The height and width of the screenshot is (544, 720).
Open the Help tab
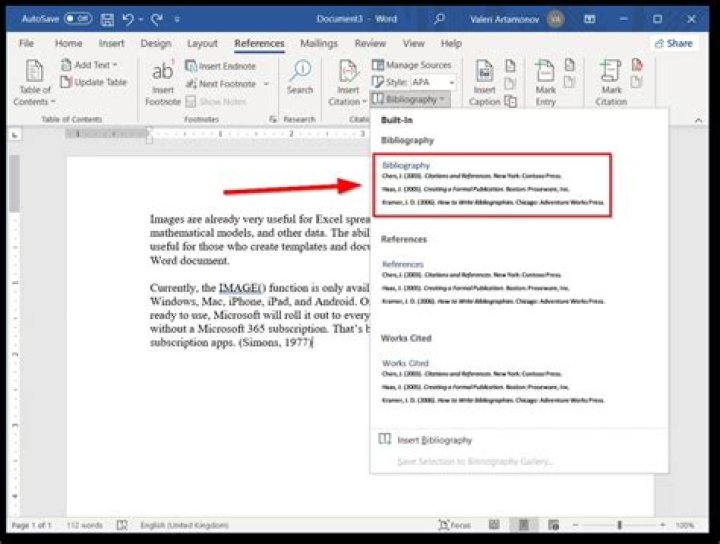coord(451,43)
